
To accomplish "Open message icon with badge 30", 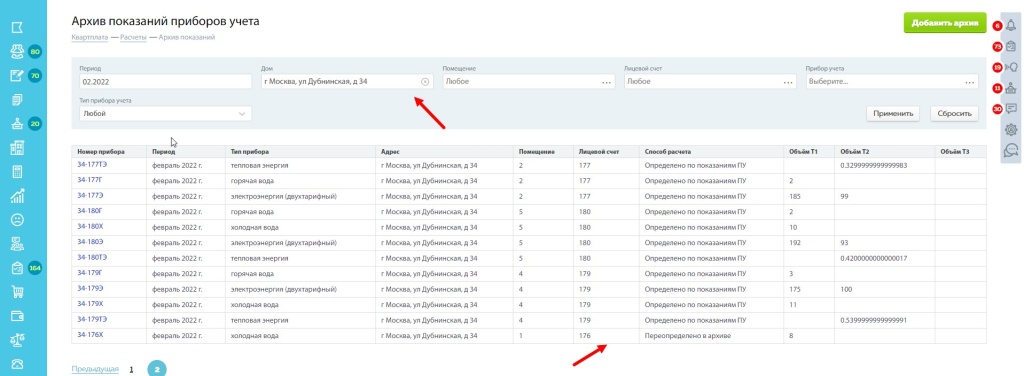I will pyautogui.click(x=1011, y=108).
